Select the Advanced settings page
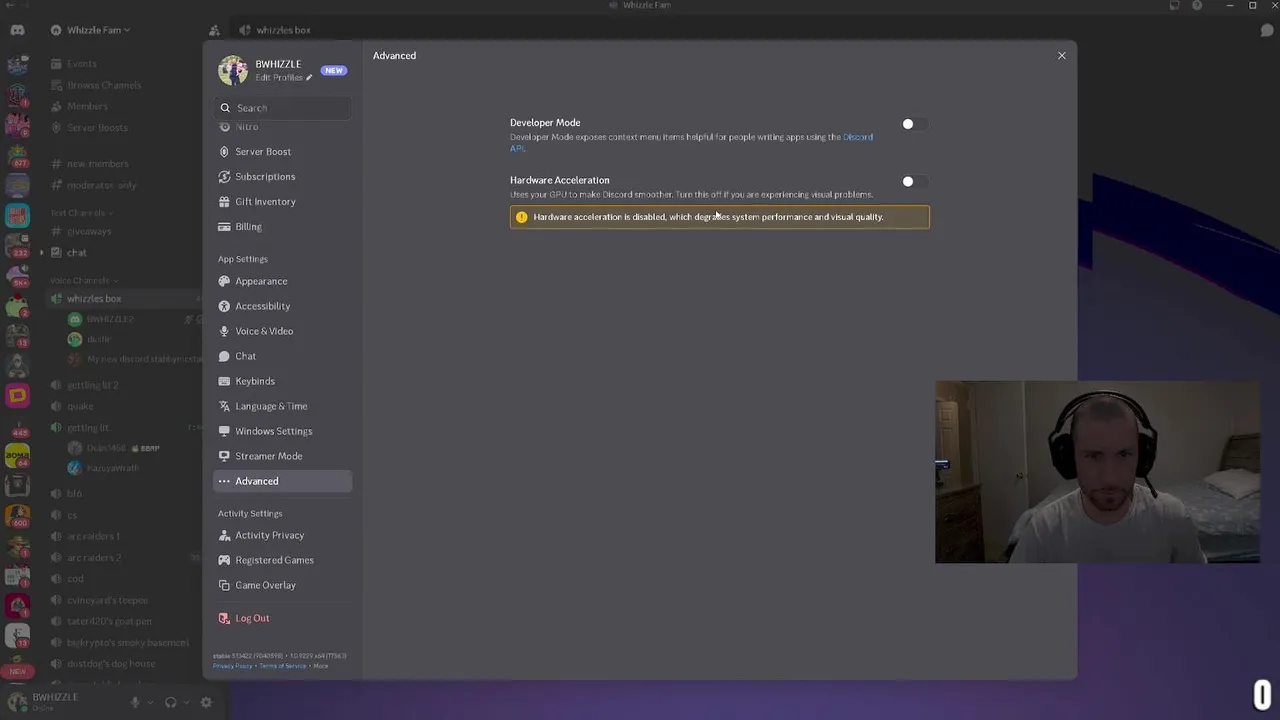 coord(283,481)
